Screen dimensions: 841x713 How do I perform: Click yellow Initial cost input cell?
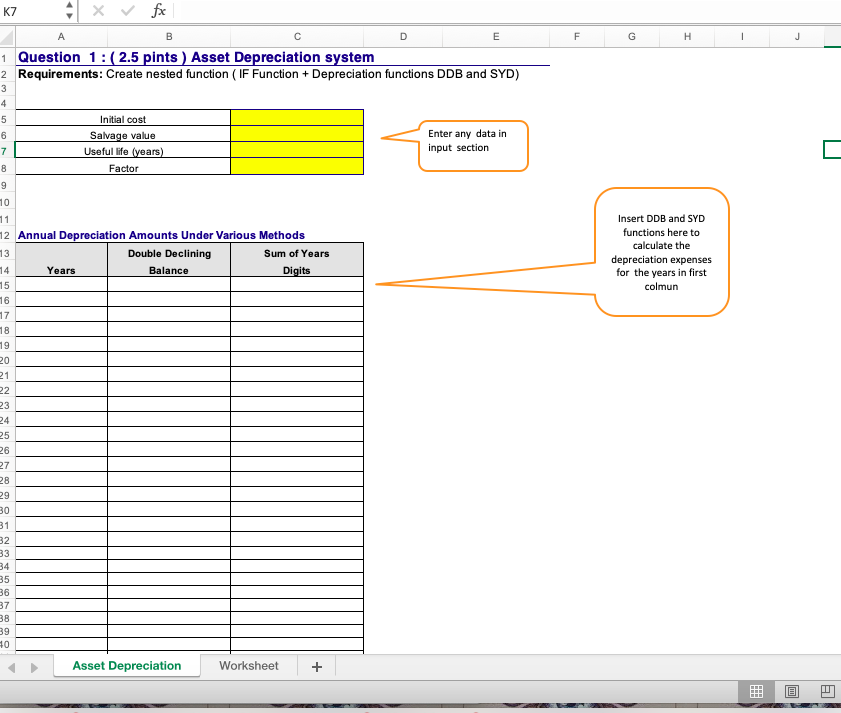coord(297,117)
